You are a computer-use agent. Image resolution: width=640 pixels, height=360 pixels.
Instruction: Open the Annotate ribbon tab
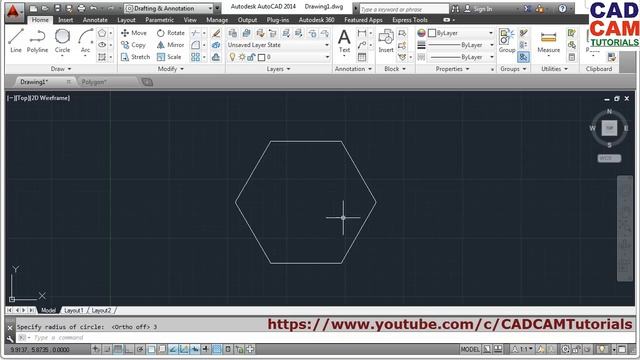95,20
